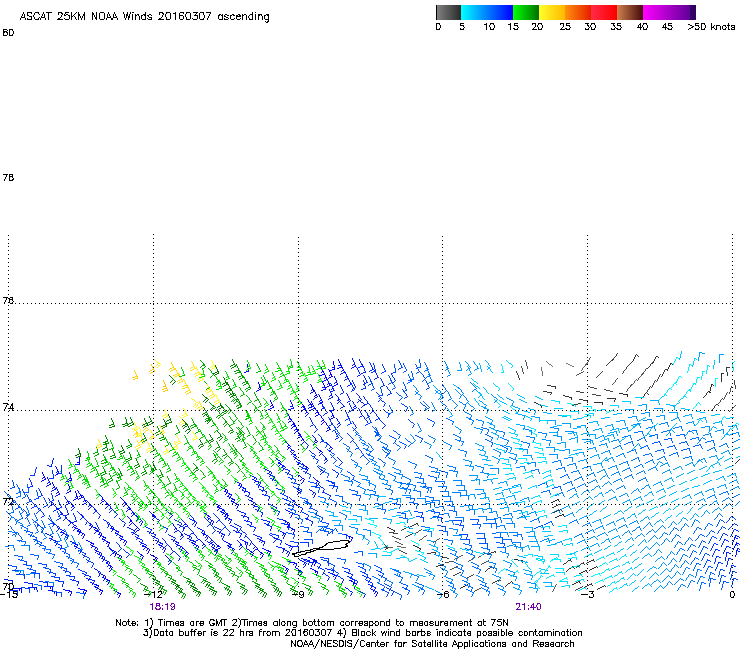Click the purple '18:19' swath time label
Screen dimensions: 740x650
pos(163,607)
